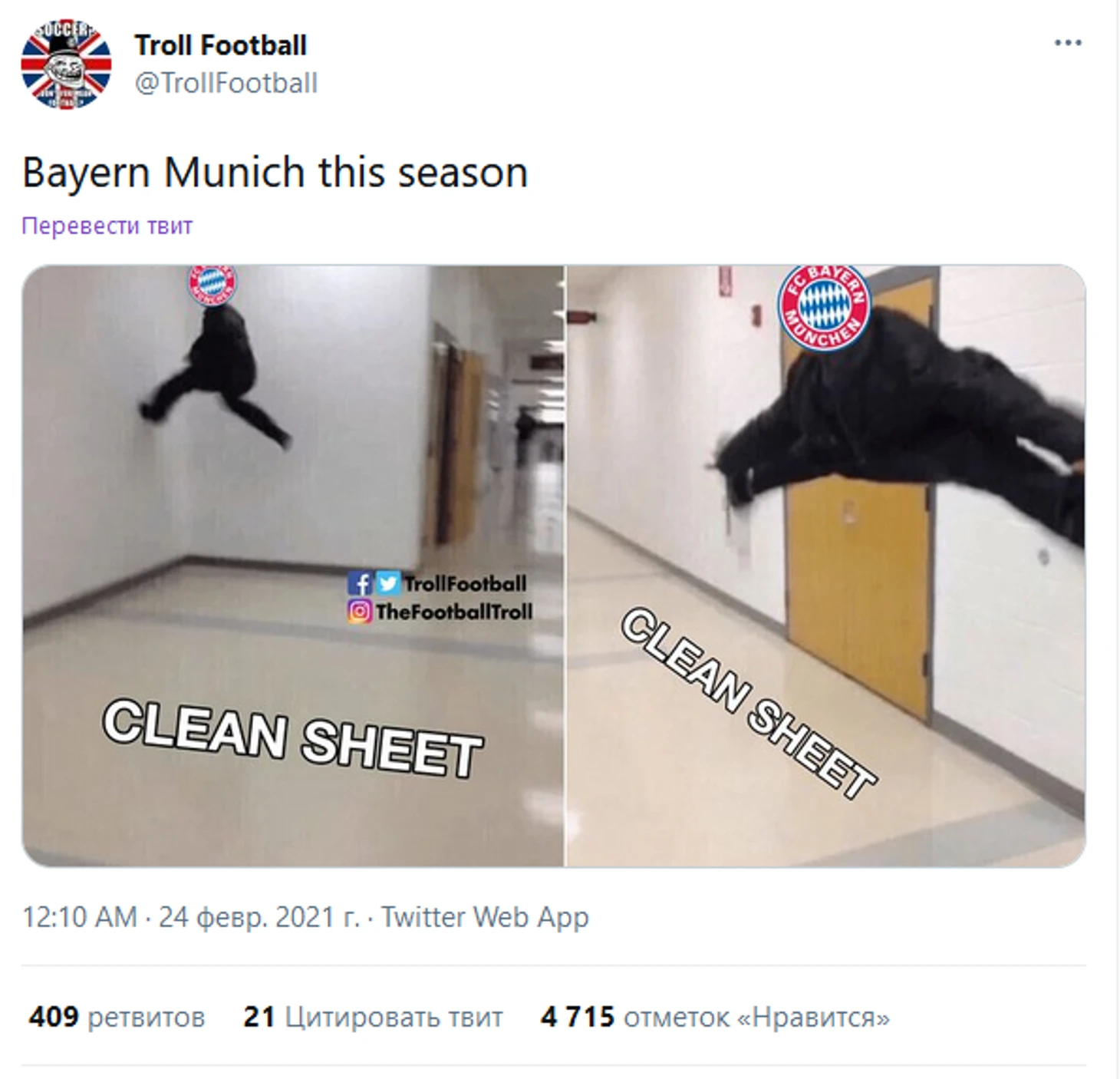The image size is (1120, 1079).
Task: Click the Facebook icon watermark in image
Action: tap(359, 583)
